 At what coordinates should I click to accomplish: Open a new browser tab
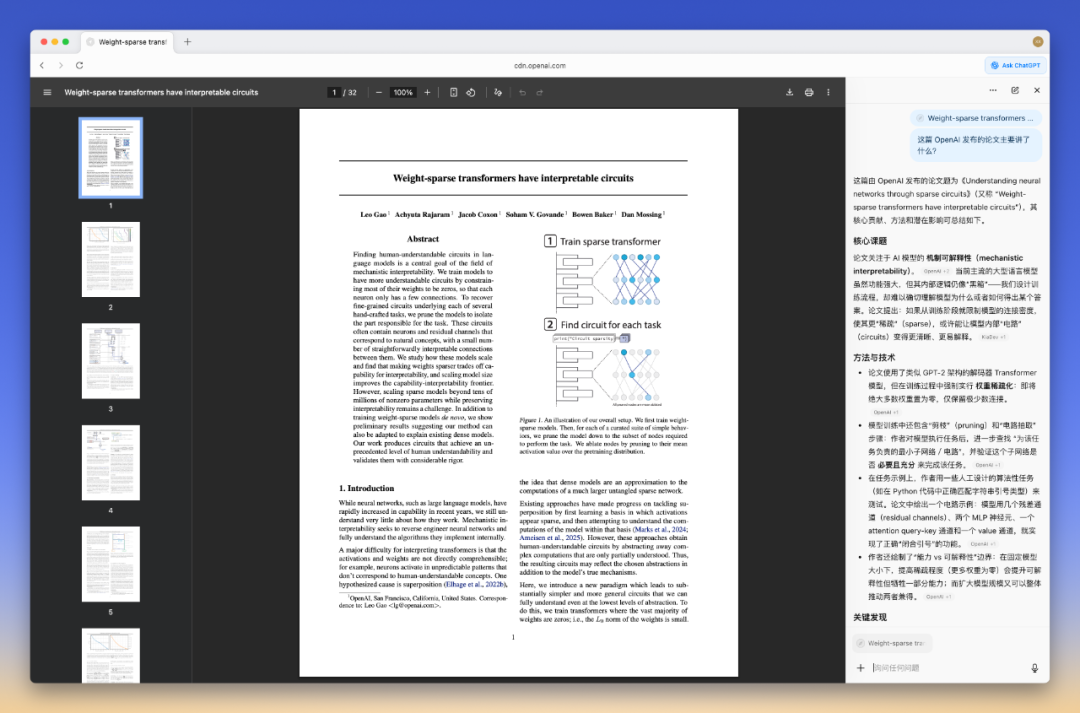tap(187, 42)
